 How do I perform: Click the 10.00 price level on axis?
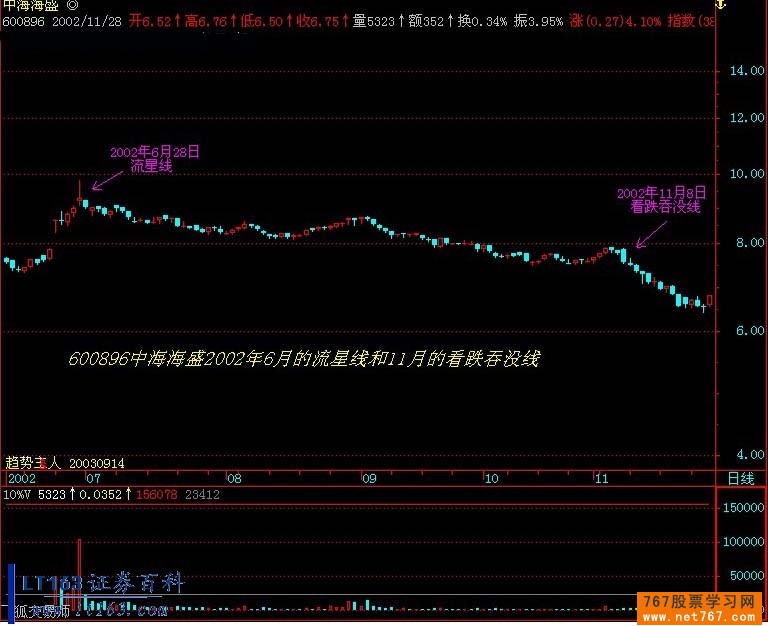(745, 174)
